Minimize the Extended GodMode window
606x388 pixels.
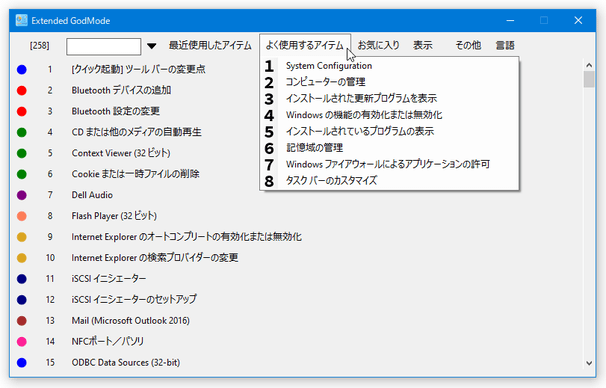[x=510, y=20]
